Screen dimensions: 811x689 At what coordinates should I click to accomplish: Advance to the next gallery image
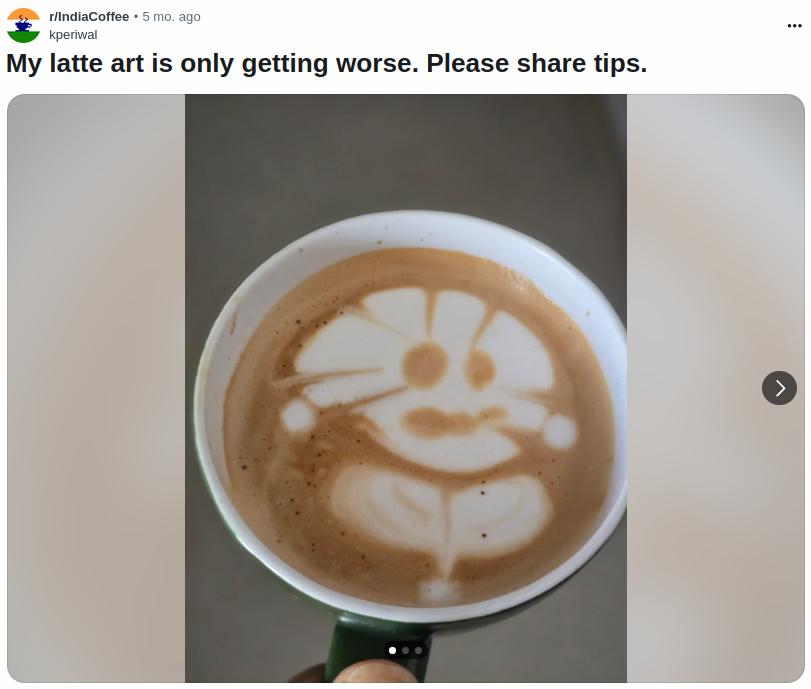point(779,388)
